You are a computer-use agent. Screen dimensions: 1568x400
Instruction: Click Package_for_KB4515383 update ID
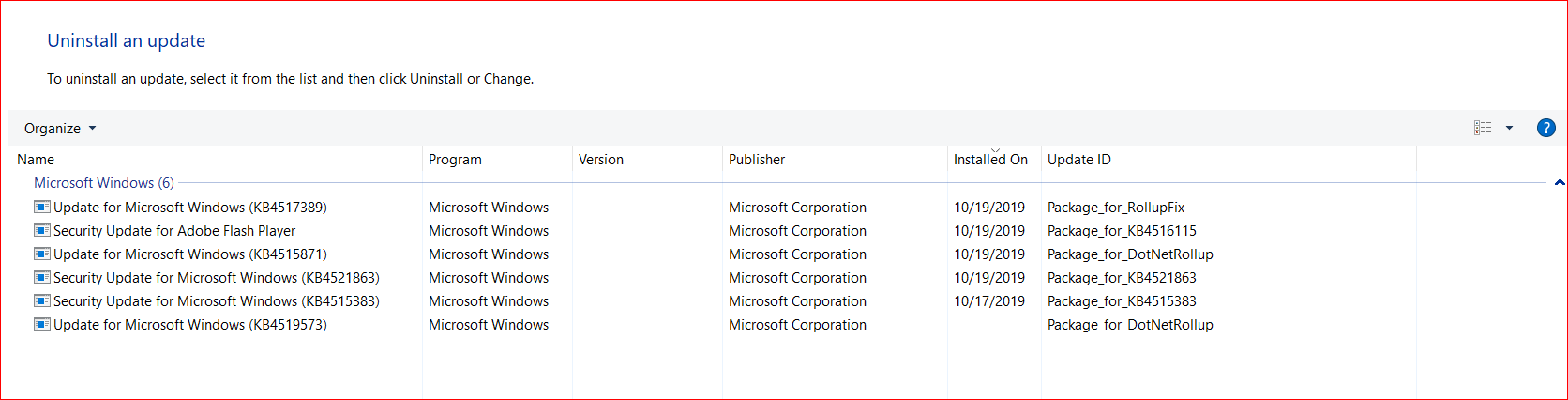[1122, 301]
